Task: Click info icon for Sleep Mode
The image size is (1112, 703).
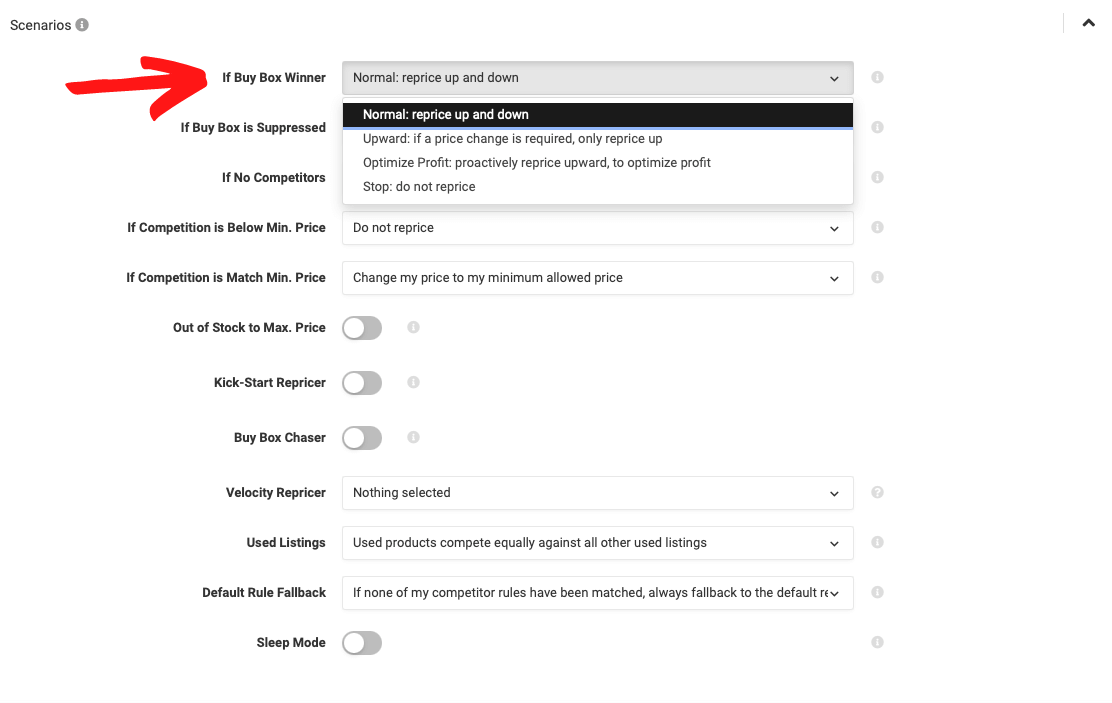Action: (x=877, y=642)
